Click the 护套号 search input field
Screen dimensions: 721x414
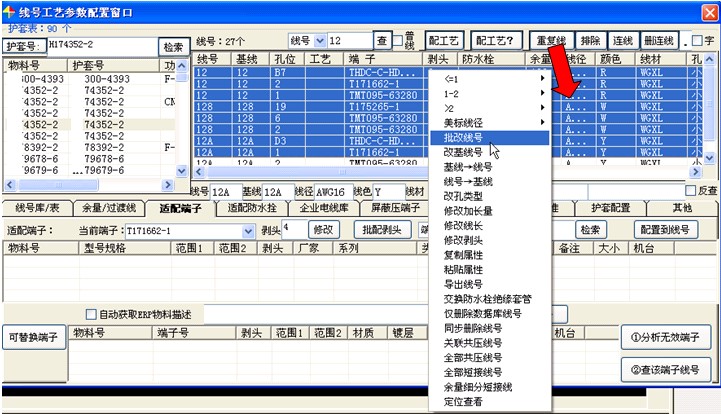98,47
